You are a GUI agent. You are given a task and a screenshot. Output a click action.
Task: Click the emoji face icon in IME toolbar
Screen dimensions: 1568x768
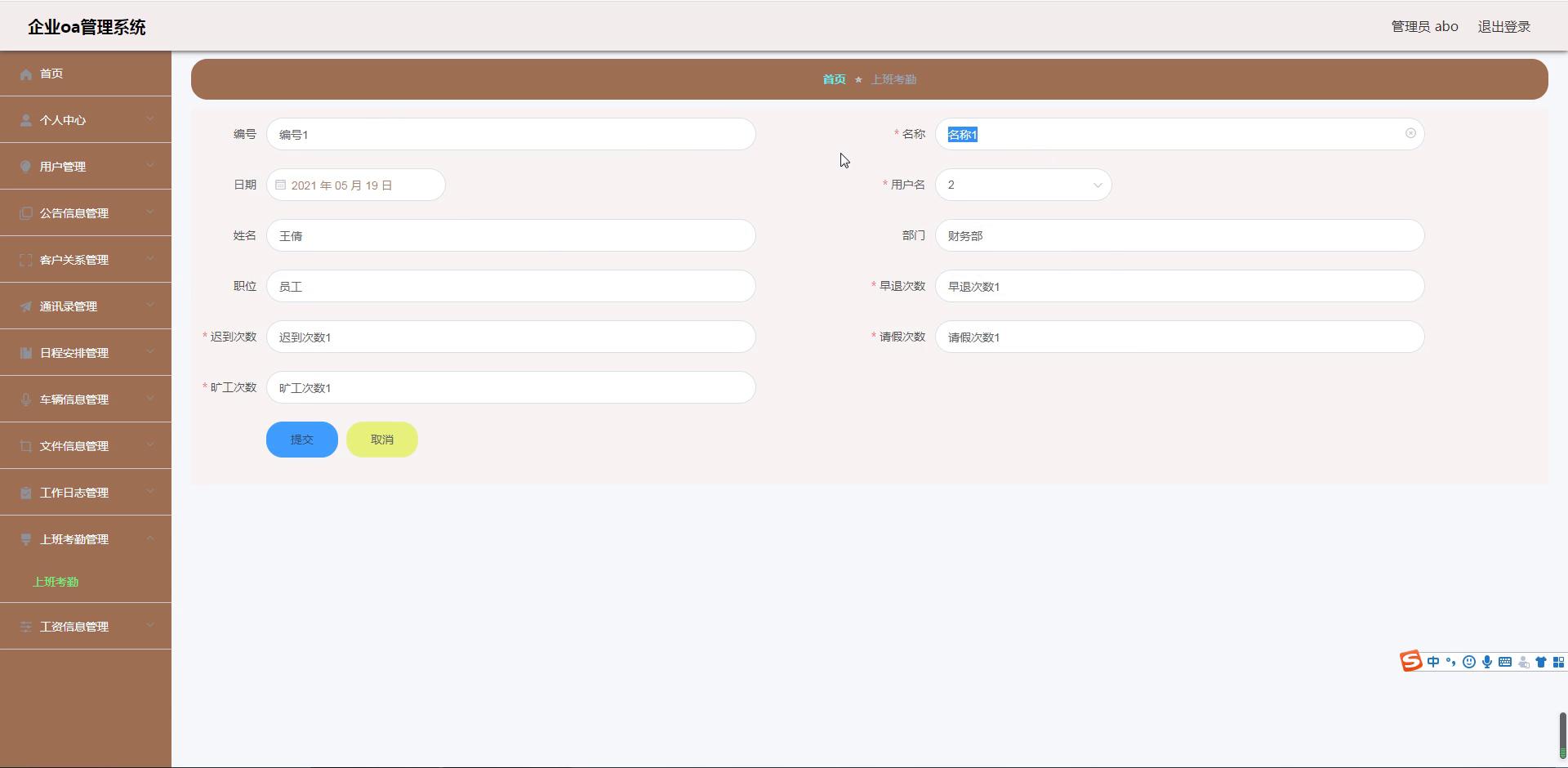tap(1469, 662)
